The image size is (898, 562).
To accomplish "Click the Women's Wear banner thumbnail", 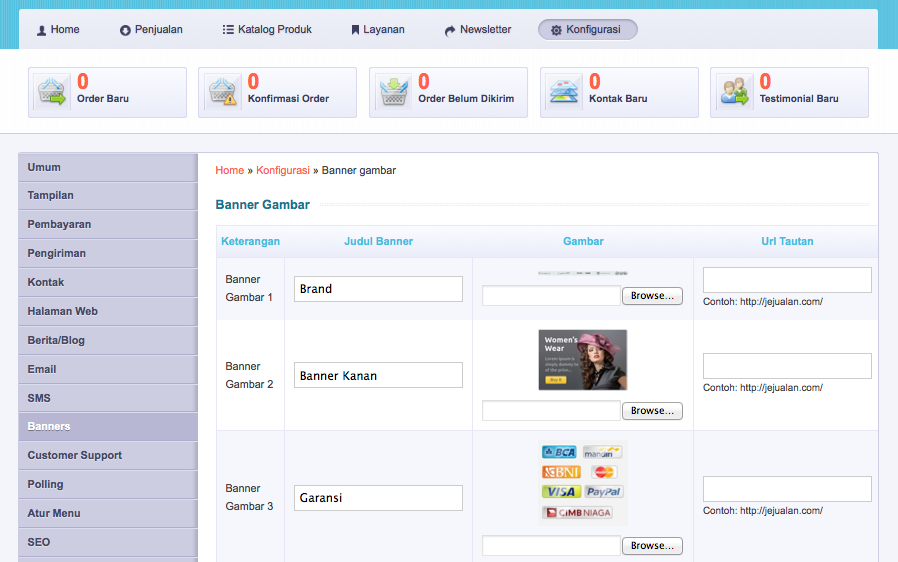I will (582, 360).
